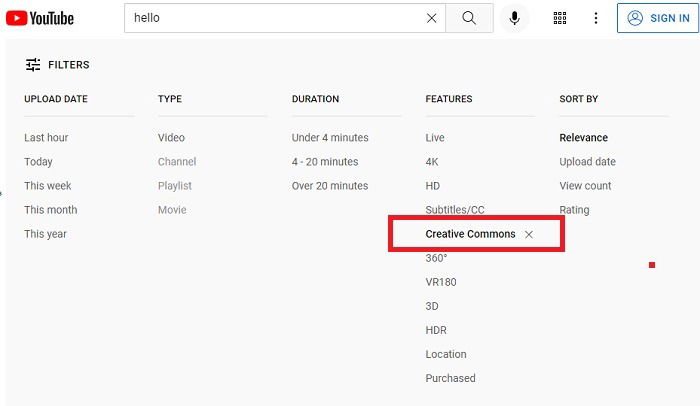This screenshot has height=406, width=700.
Task: Enable the 3D feature filter
Action: click(432, 306)
